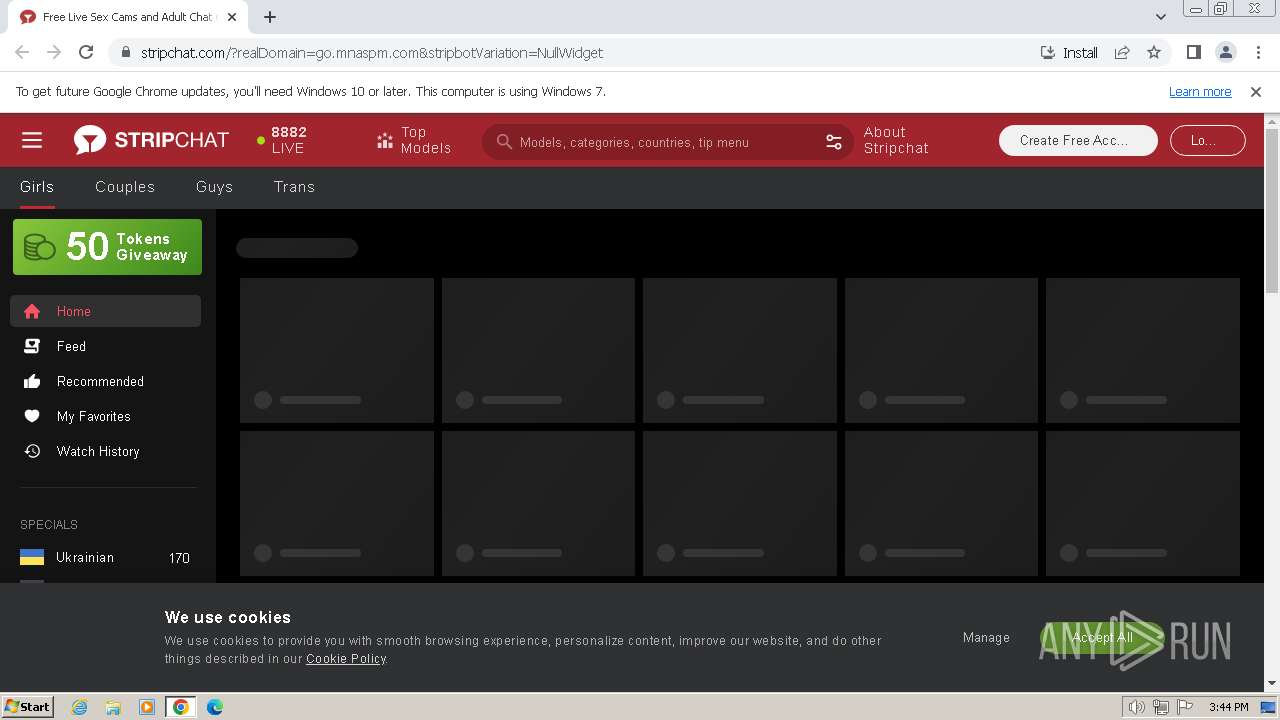Click the taskbar clock 3:44 PM
1280x720 pixels.
pyautogui.click(x=1228, y=707)
